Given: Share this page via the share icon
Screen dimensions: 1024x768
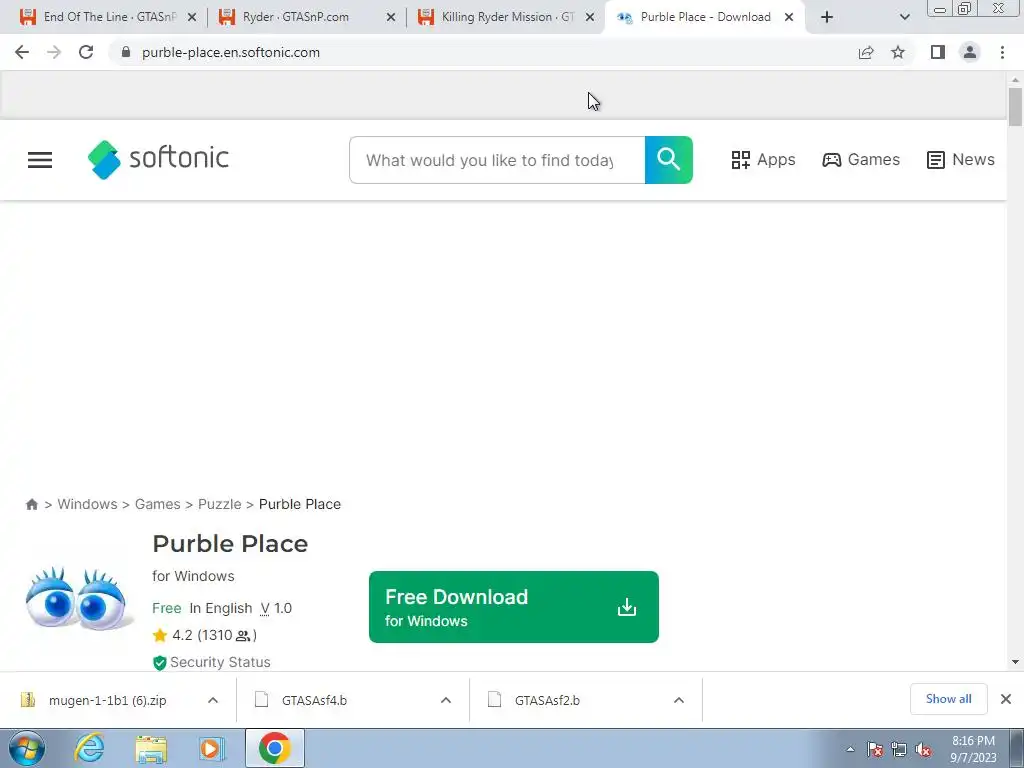Looking at the screenshot, I should click(866, 52).
